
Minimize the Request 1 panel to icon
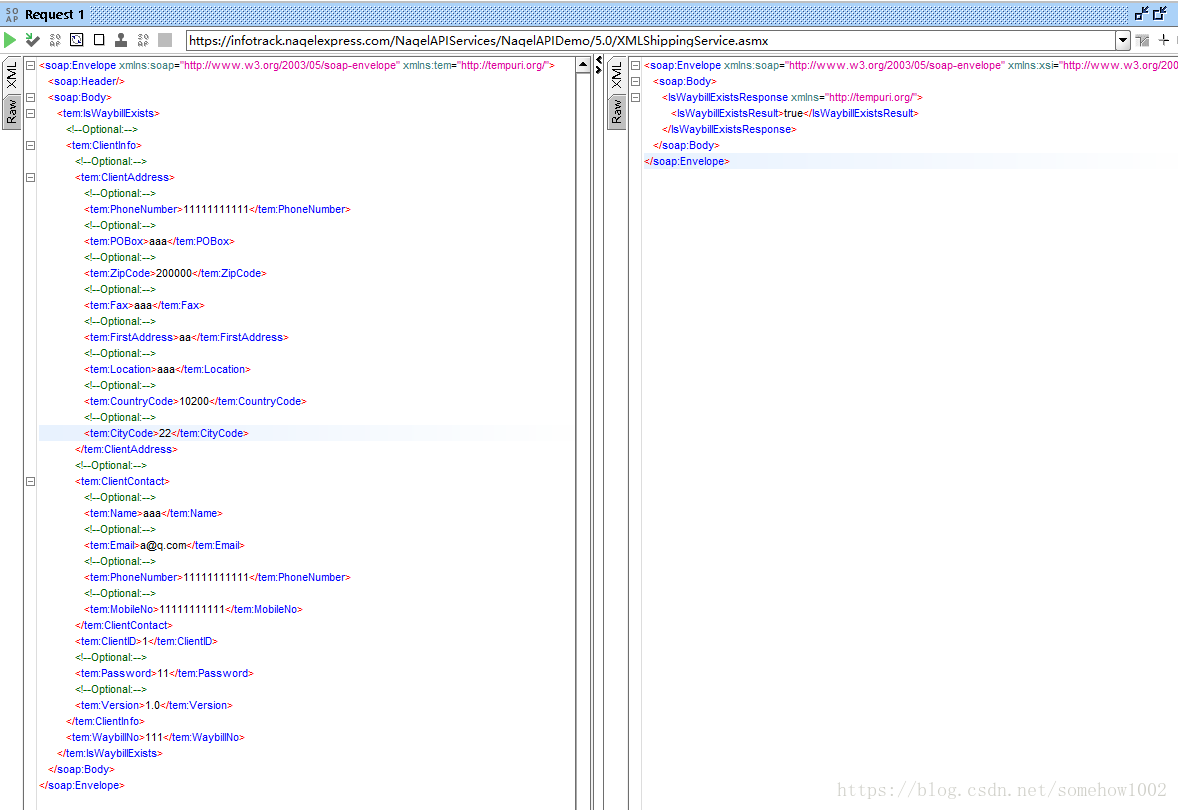point(1142,13)
